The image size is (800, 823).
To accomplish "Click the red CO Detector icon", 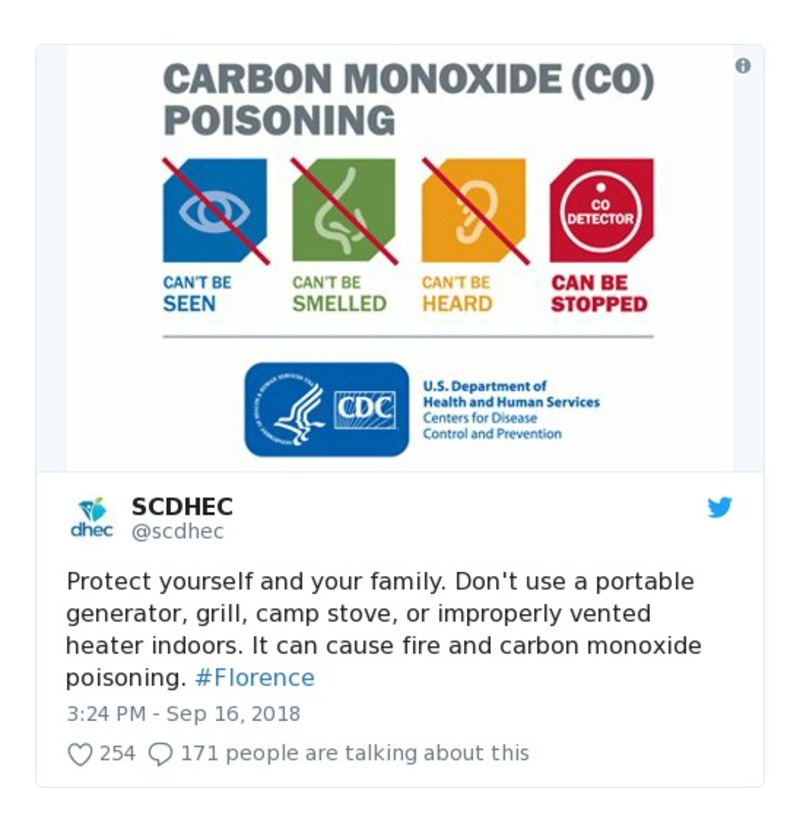I will [x=601, y=210].
